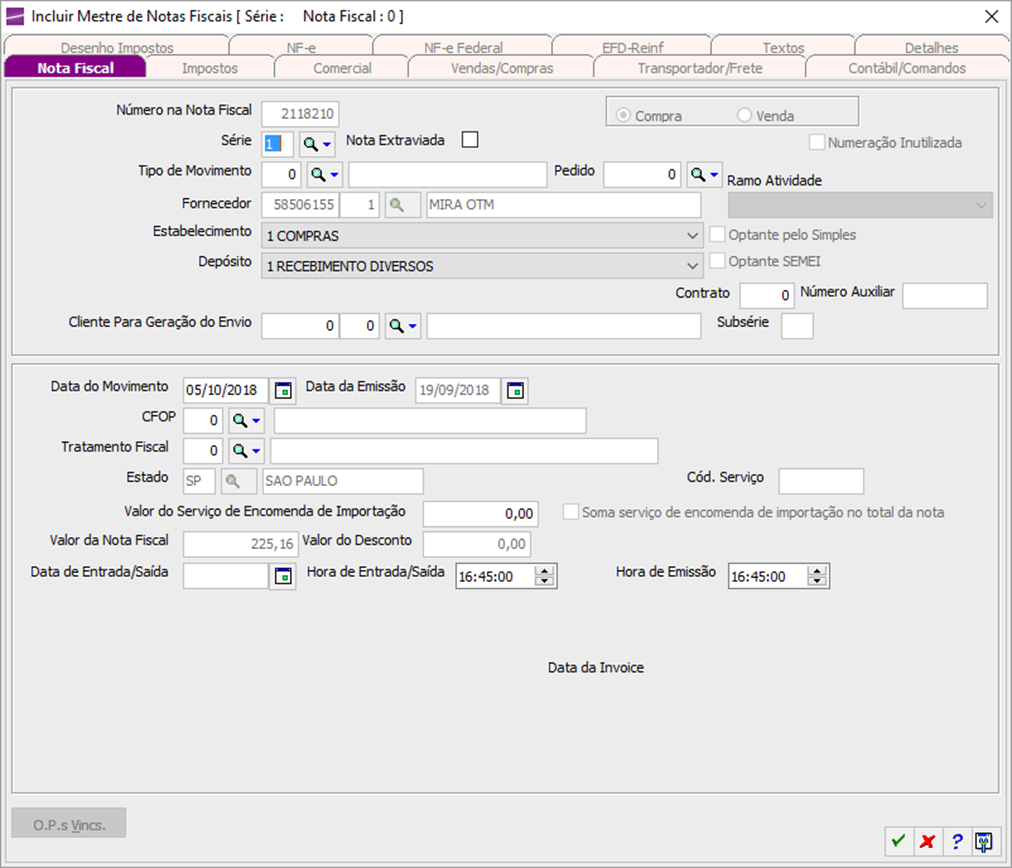Viewport: 1012px width, 868px height.
Task: Click the Cód. Serviço input field
Action: (x=820, y=481)
